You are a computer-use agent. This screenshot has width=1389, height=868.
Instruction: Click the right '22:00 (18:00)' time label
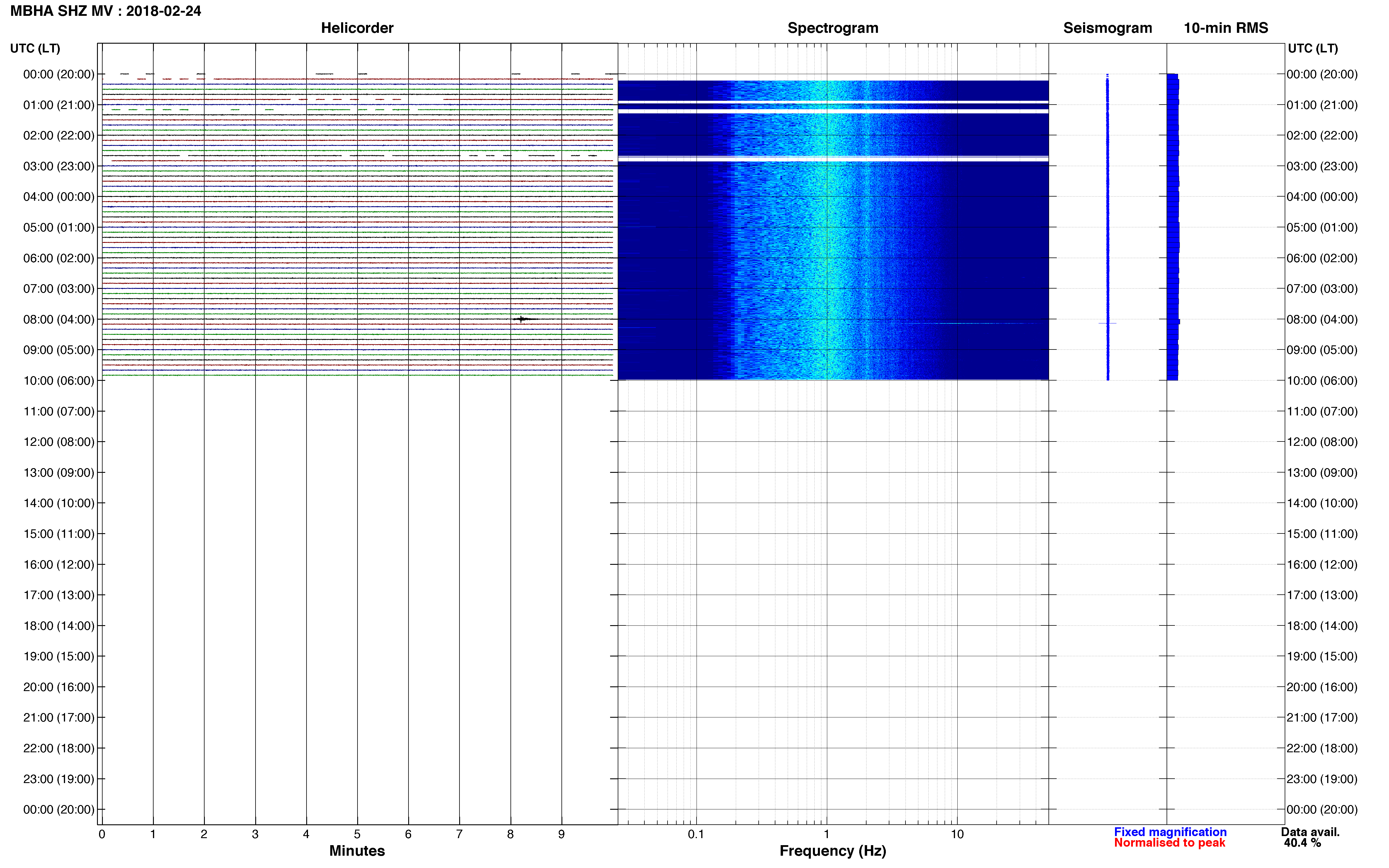[x=1322, y=748]
